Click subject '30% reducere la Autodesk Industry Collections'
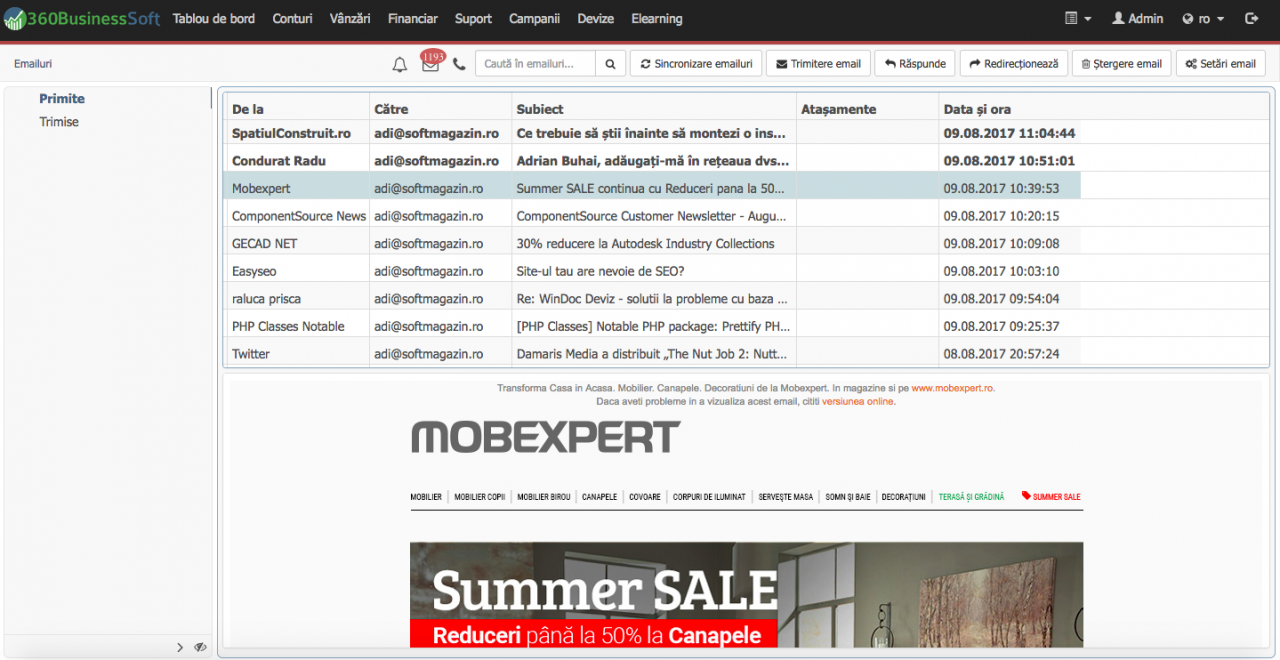Screen dimensions: 1280x660 [x=645, y=243]
